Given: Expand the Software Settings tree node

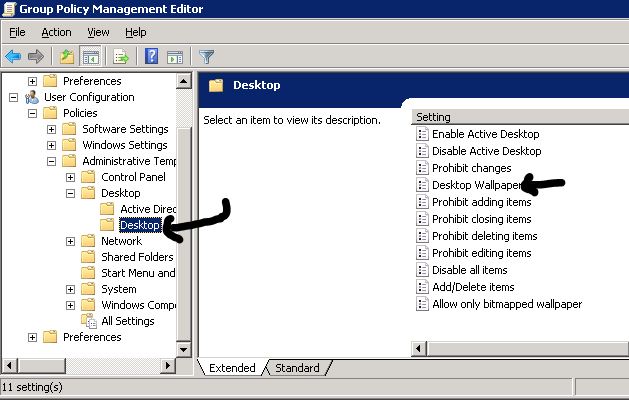Looking at the screenshot, I should click(x=52, y=129).
